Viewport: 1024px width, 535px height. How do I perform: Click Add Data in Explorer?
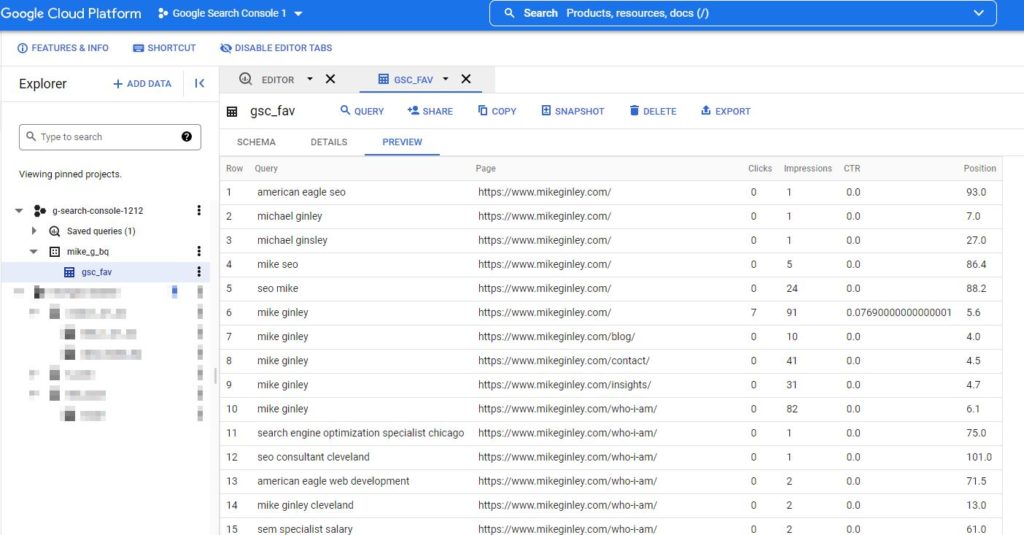pos(142,84)
